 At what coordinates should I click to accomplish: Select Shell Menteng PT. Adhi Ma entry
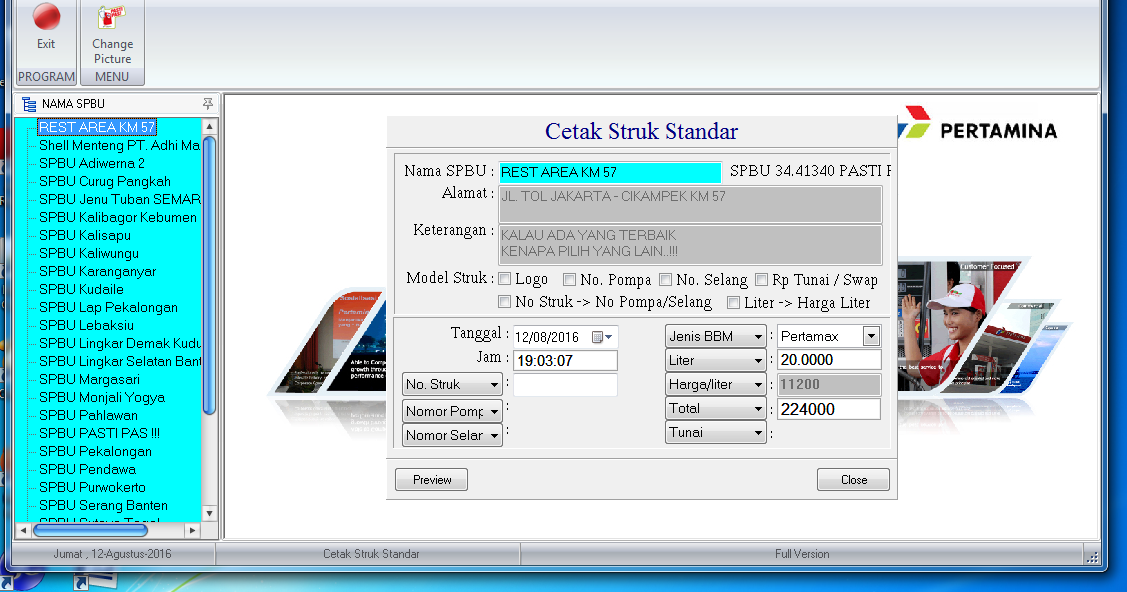coord(119,145)
